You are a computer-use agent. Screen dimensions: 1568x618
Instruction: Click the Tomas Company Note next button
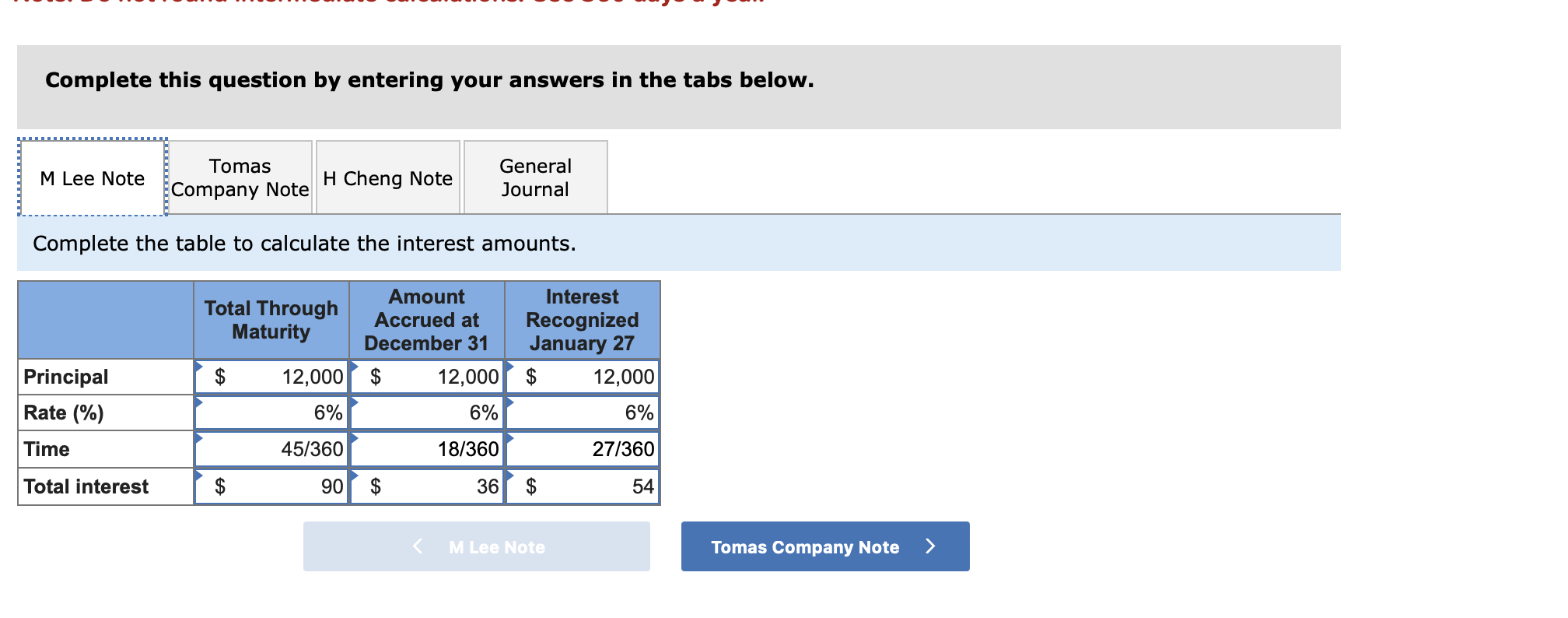[x=824, y=546]
